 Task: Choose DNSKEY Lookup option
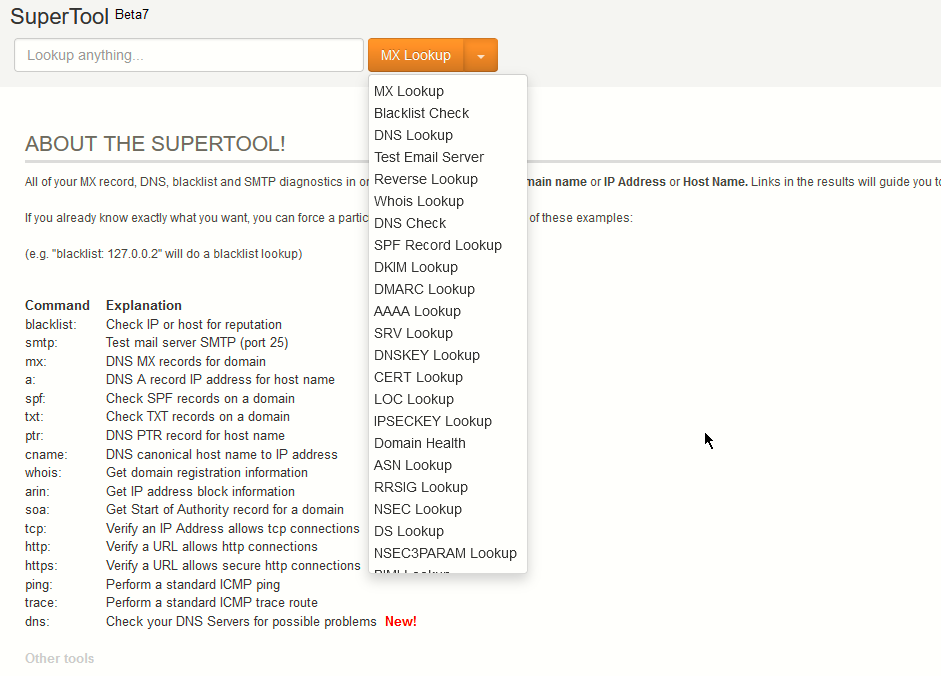[x=427, y=355]
